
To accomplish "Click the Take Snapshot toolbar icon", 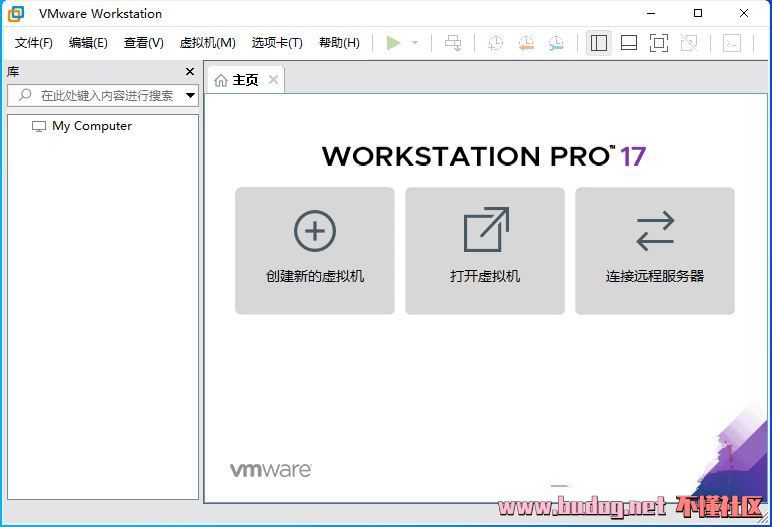I will click(495, 43).
